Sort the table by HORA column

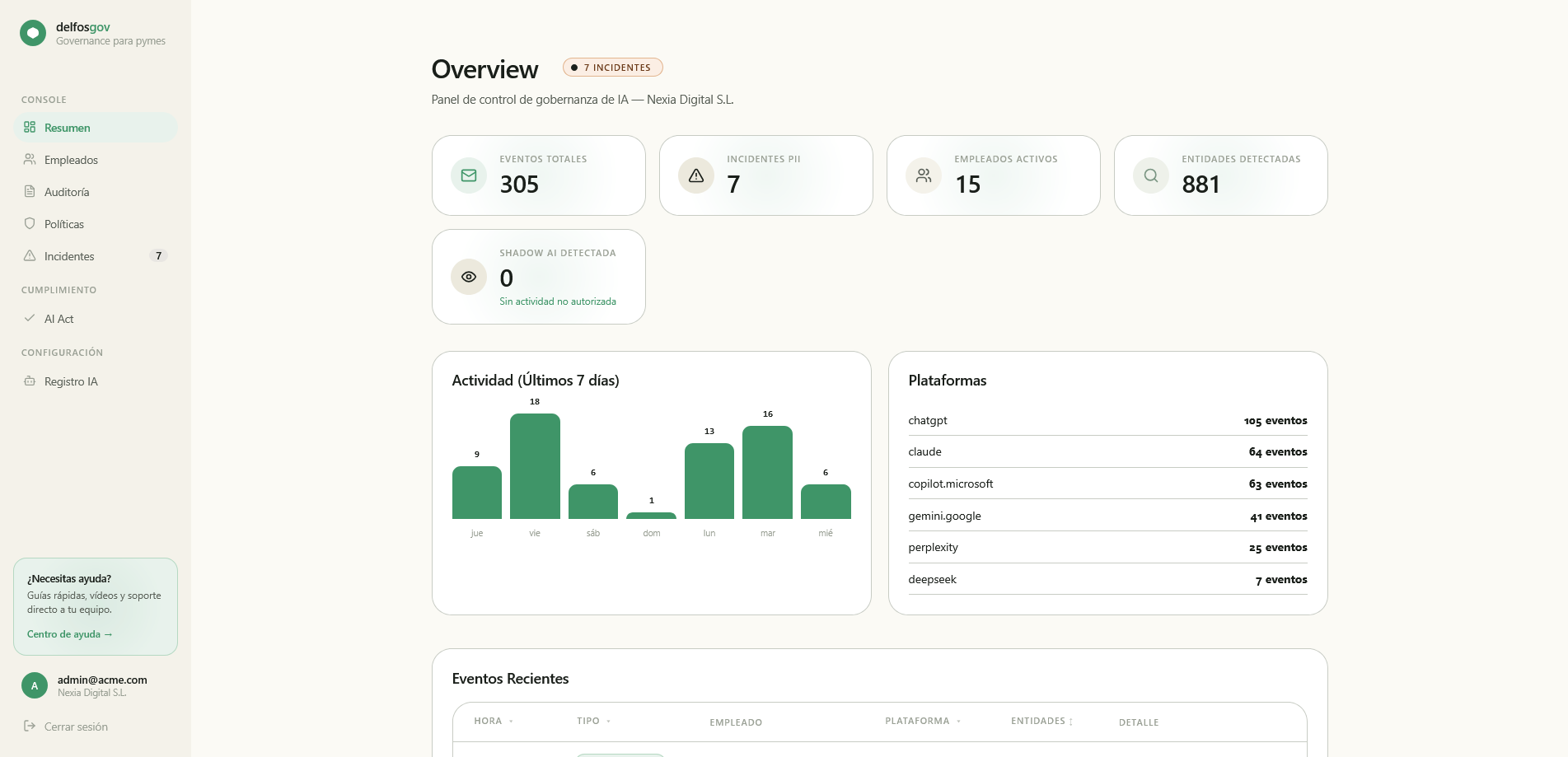click(x=494, y=721)
